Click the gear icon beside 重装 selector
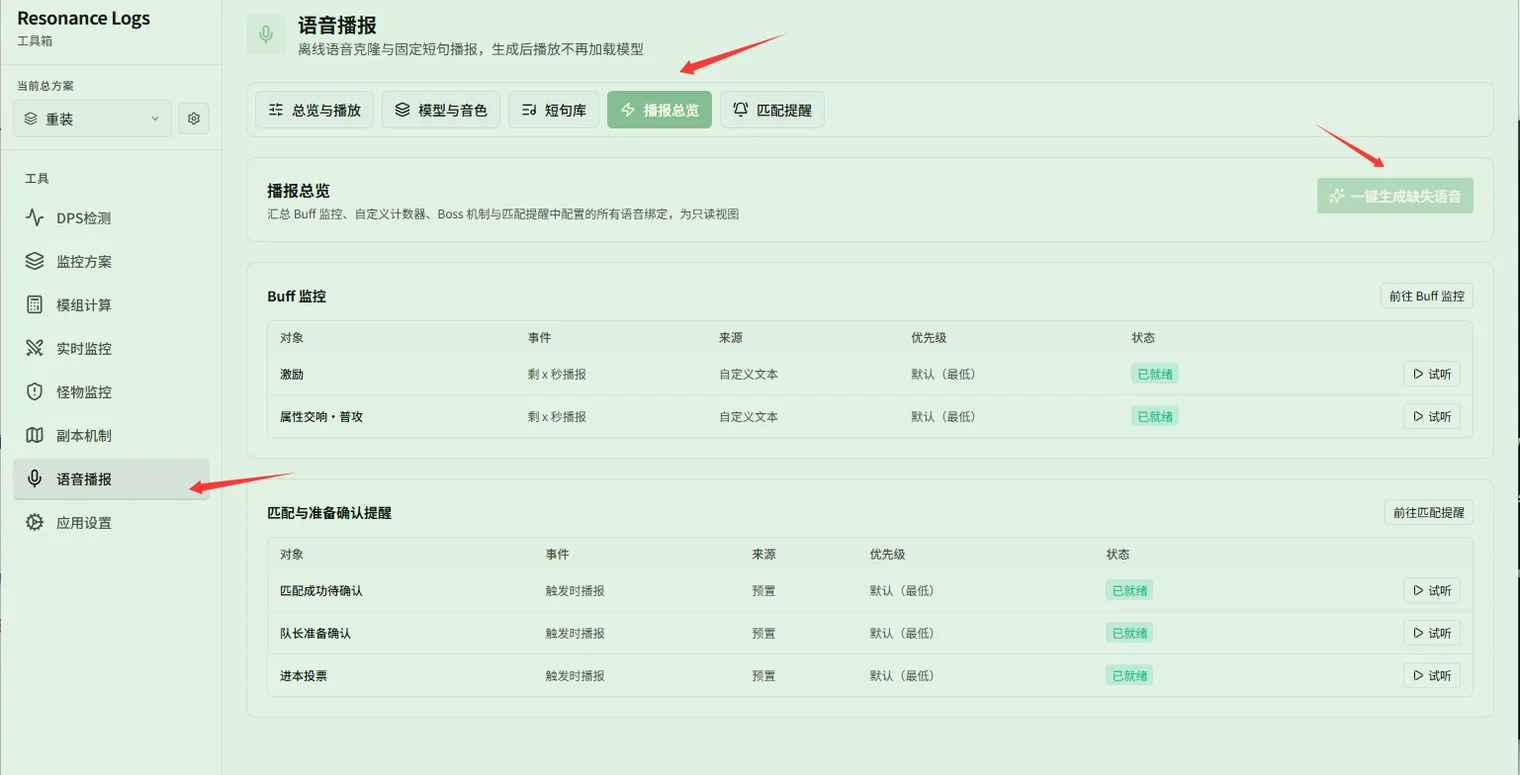 pyautogui.click(x=194, y=118)
